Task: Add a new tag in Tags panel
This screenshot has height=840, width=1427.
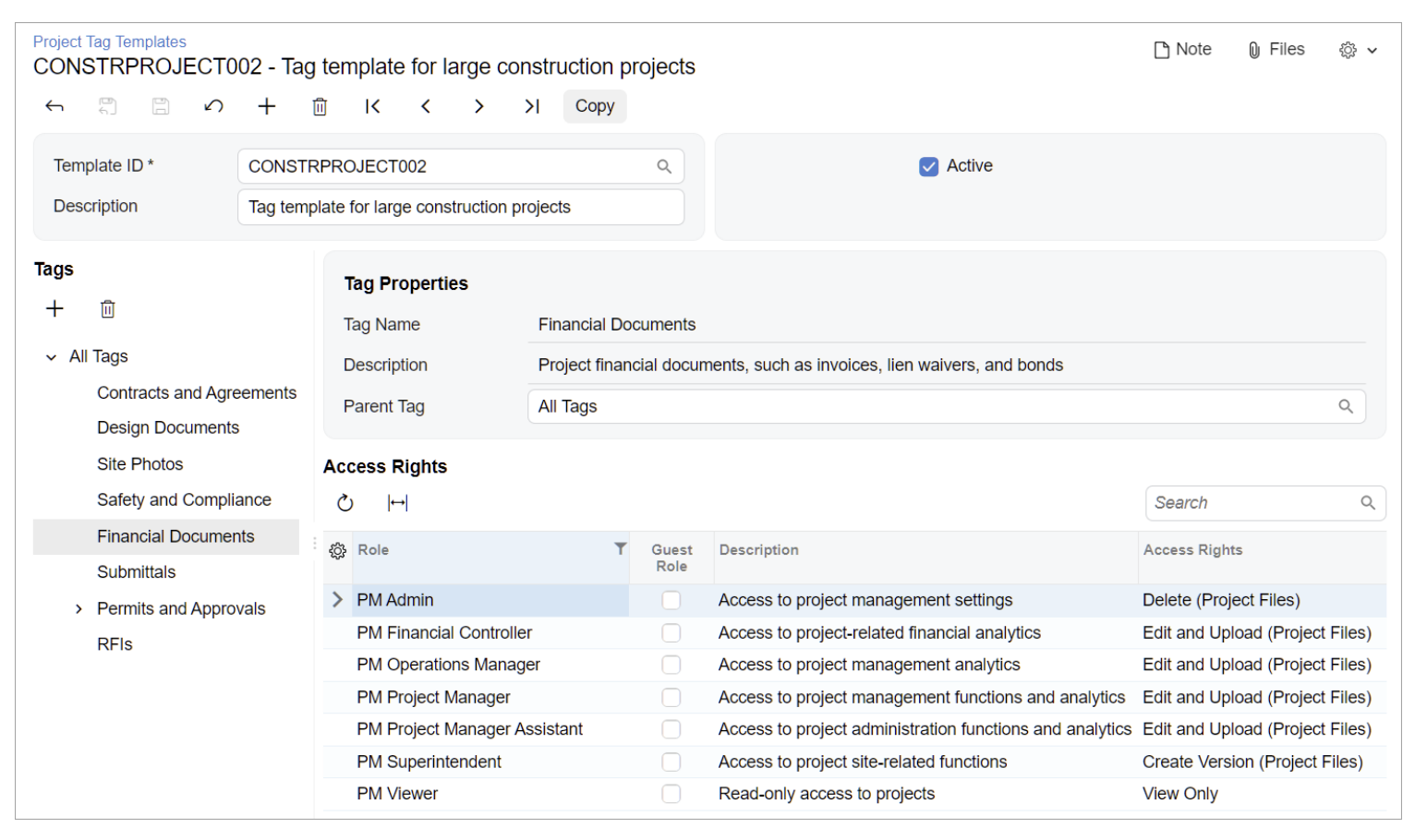Action: point(55,309)
